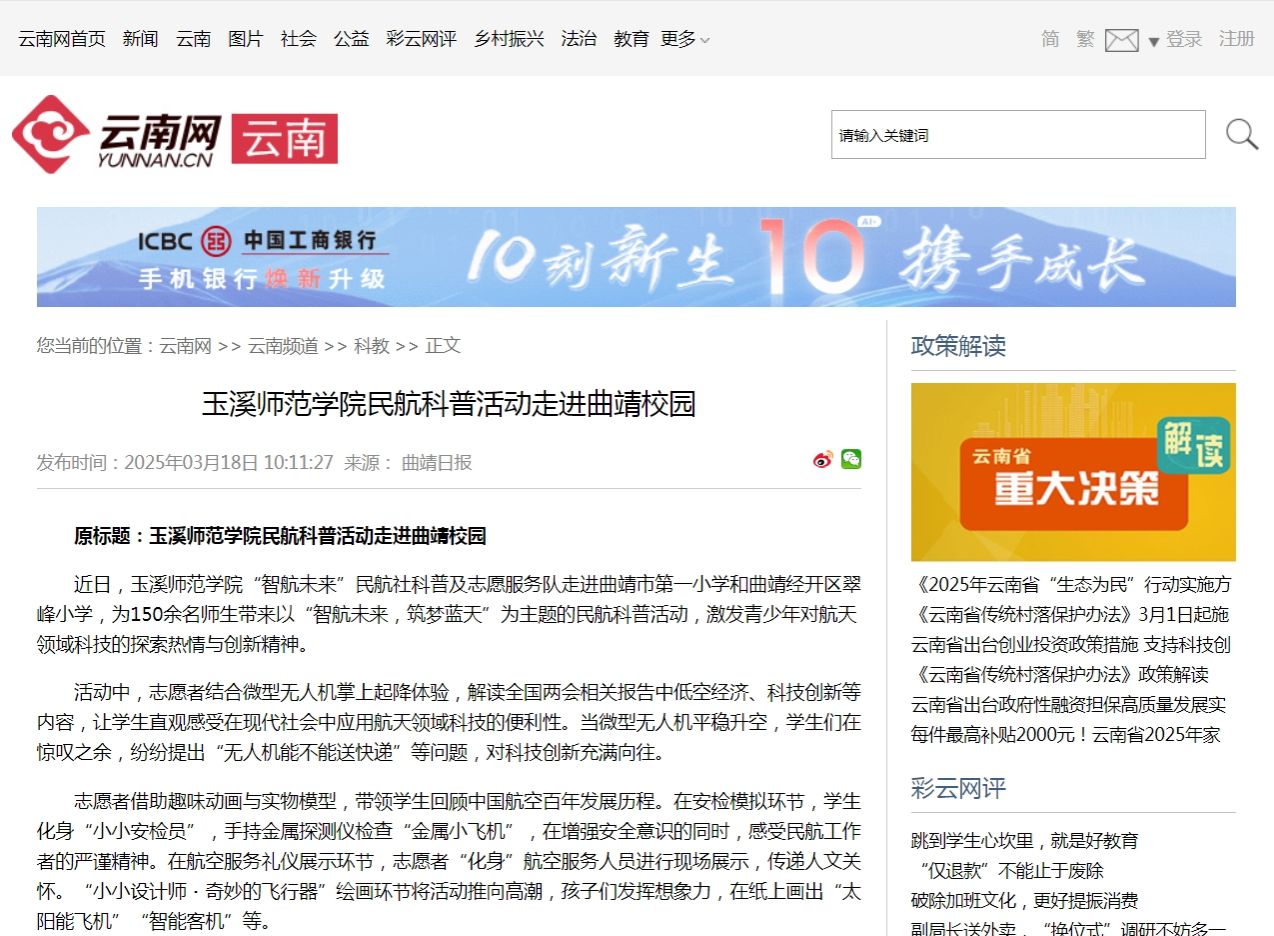This screenshot has width=1274, height=936.
Task: Open the 重大决策 解读 policy image
Action: (x=1072, y=472)
